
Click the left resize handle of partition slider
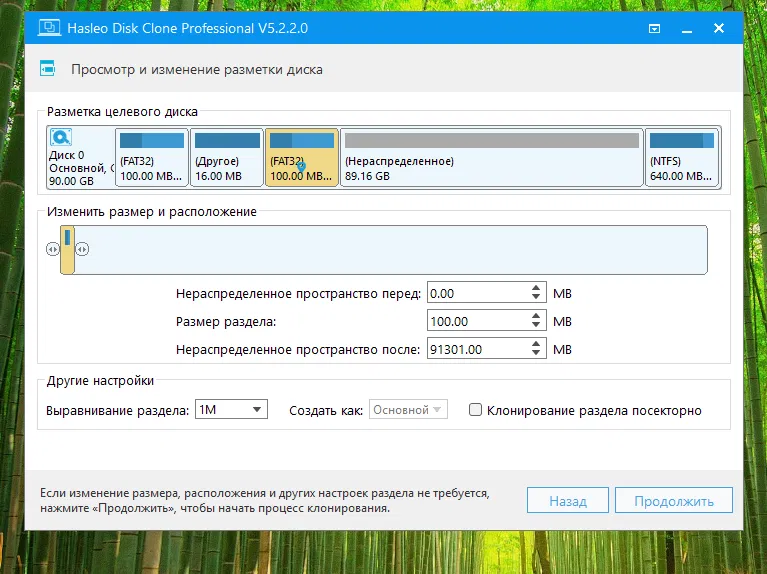point(53,249)
